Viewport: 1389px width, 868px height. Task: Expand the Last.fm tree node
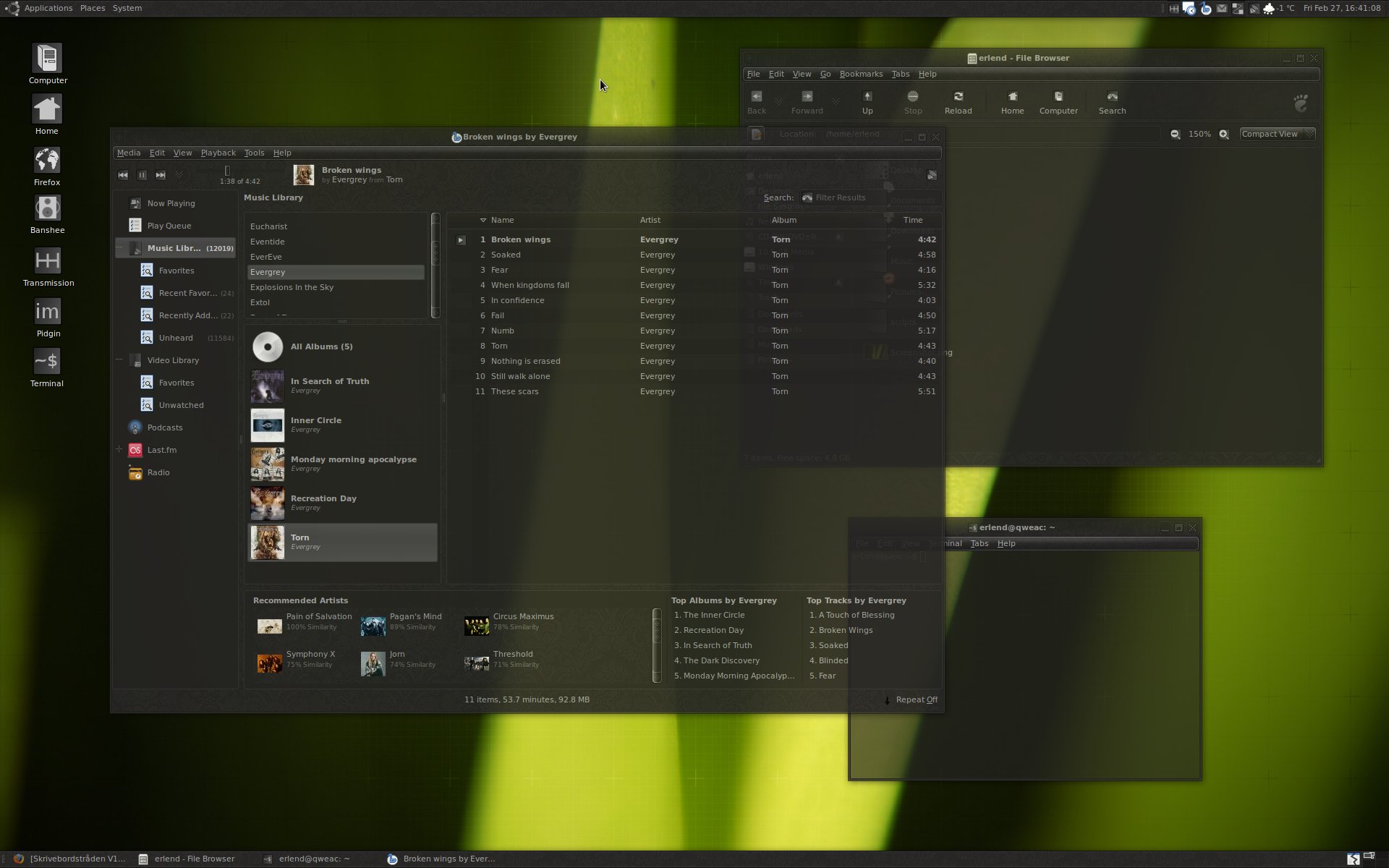[119, 450]
